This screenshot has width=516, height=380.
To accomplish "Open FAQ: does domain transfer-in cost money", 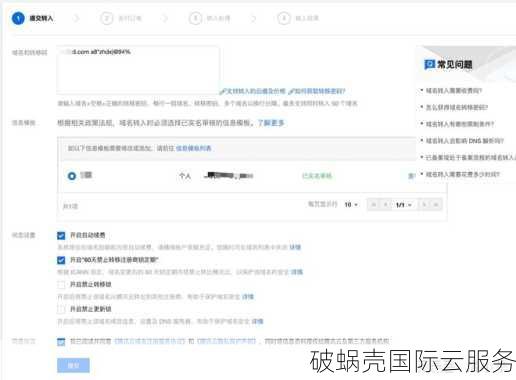I will [454, 91].
